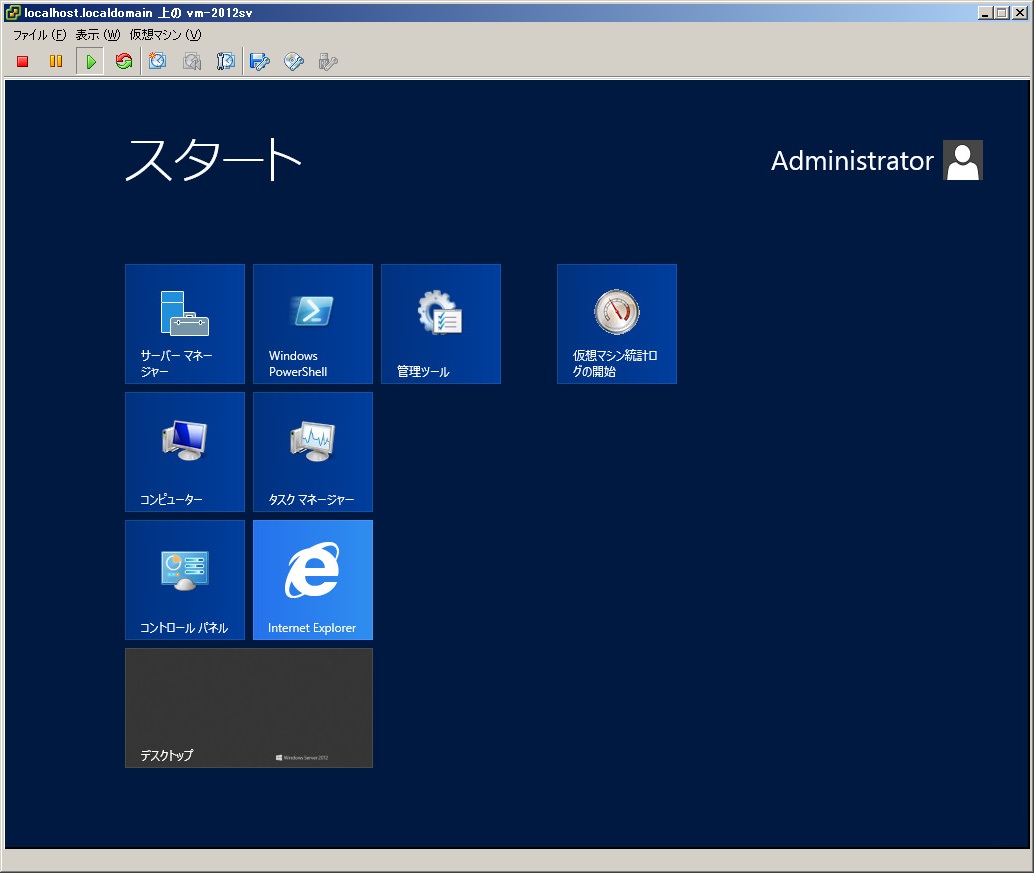1034x873 pixels.
Task: Close the vm-2012sv console window
Action: coord(1019,13)
